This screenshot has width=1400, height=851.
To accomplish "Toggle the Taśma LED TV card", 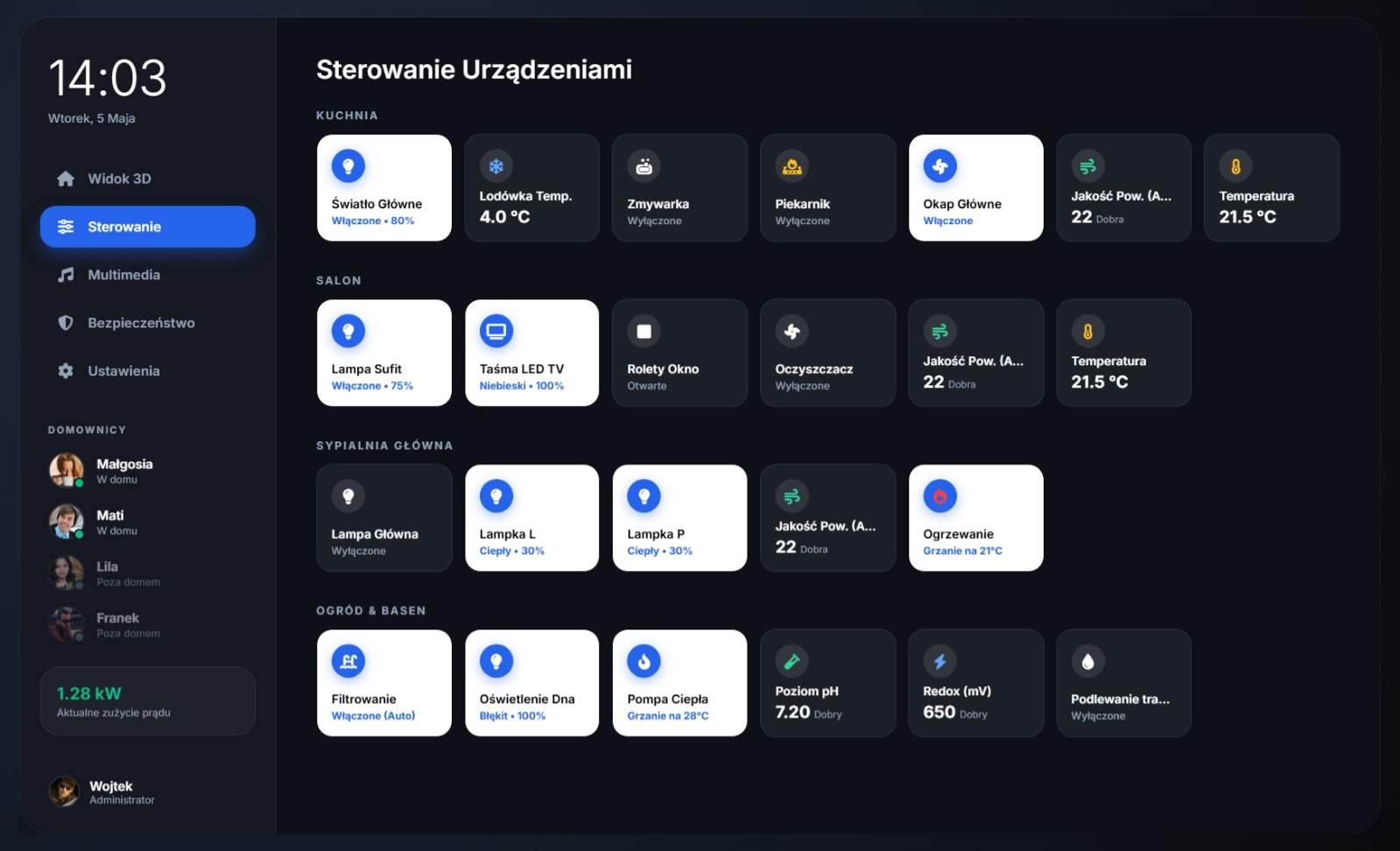I will click(532, 353).
